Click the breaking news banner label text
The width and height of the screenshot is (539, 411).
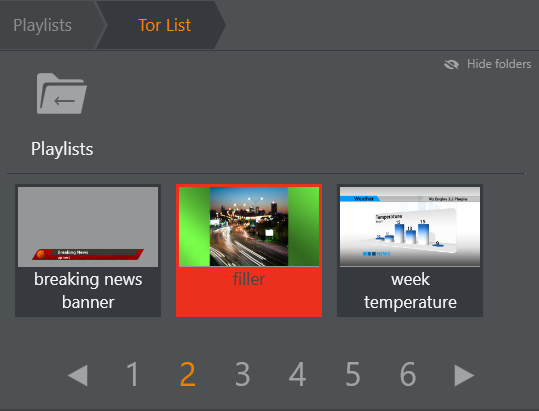88,291
